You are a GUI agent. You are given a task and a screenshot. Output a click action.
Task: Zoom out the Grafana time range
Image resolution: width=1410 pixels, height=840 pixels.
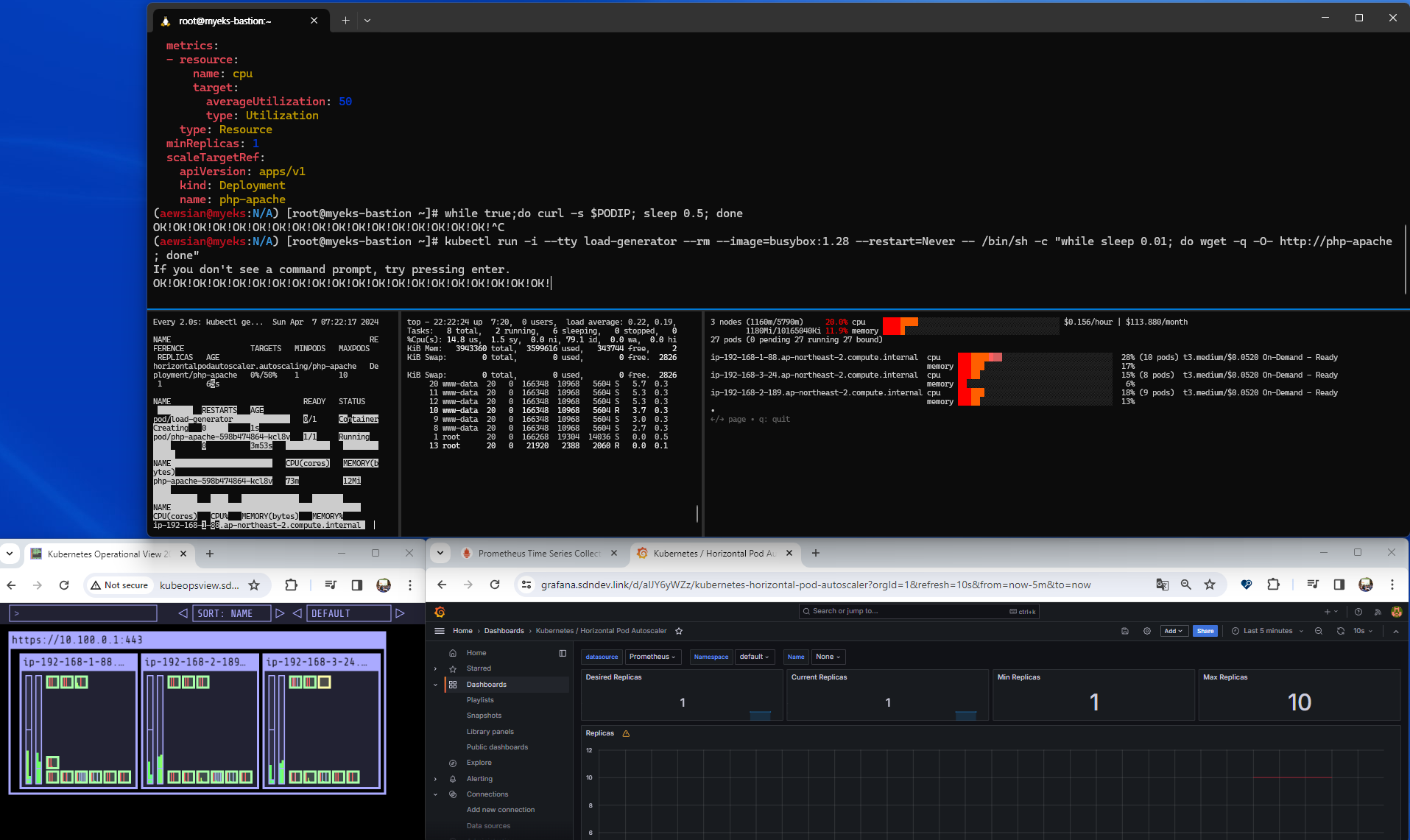1319,631
